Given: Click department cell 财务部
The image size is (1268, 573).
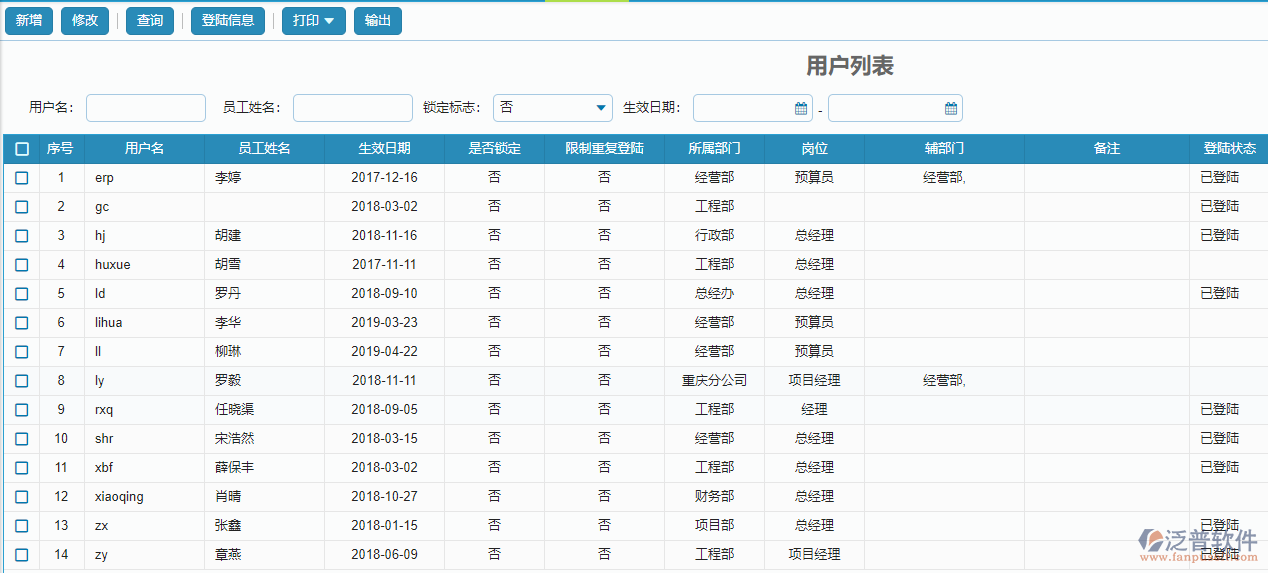Looking at the screenshot, I should point(715,497).
